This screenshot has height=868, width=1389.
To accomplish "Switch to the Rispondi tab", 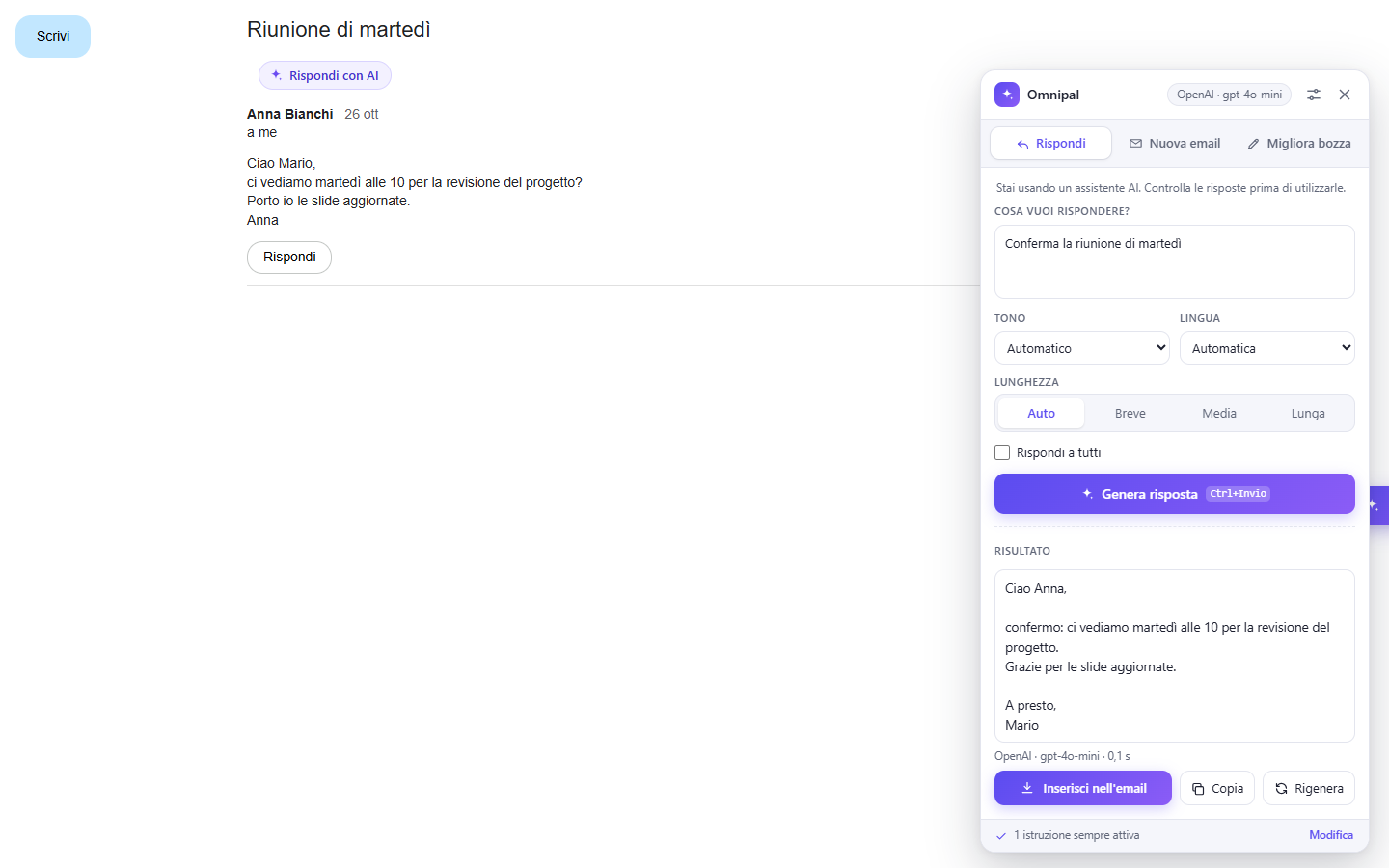I will click(1050, 144).
